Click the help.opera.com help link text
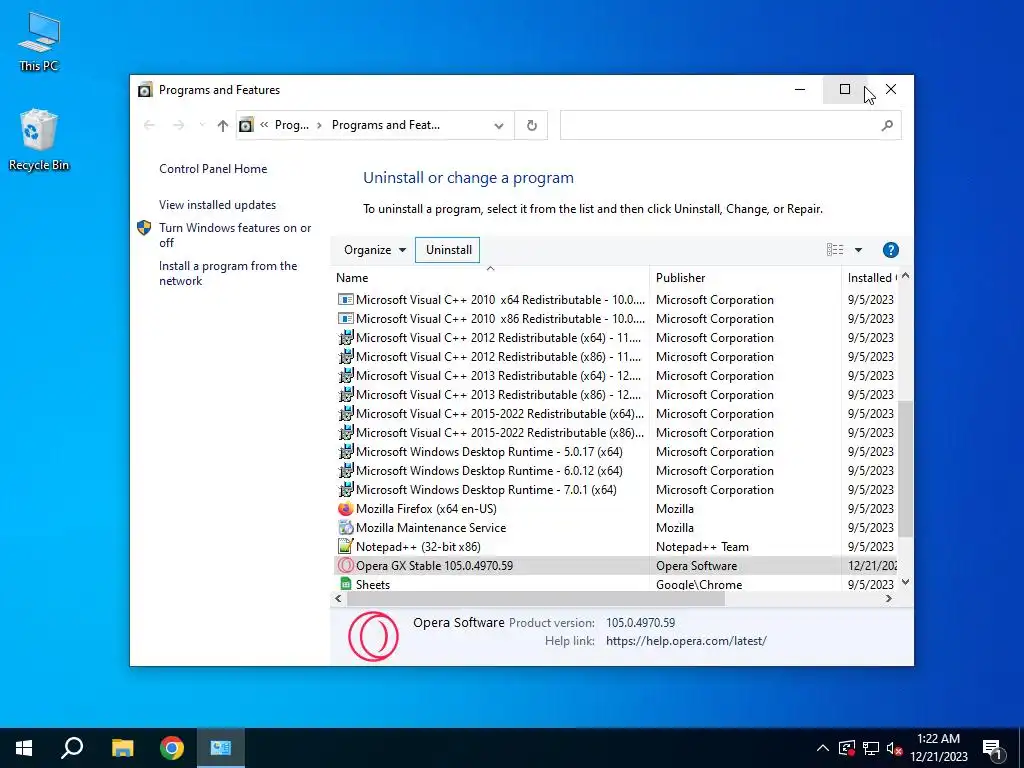The image size is (1024, 768). click(686, 641)
